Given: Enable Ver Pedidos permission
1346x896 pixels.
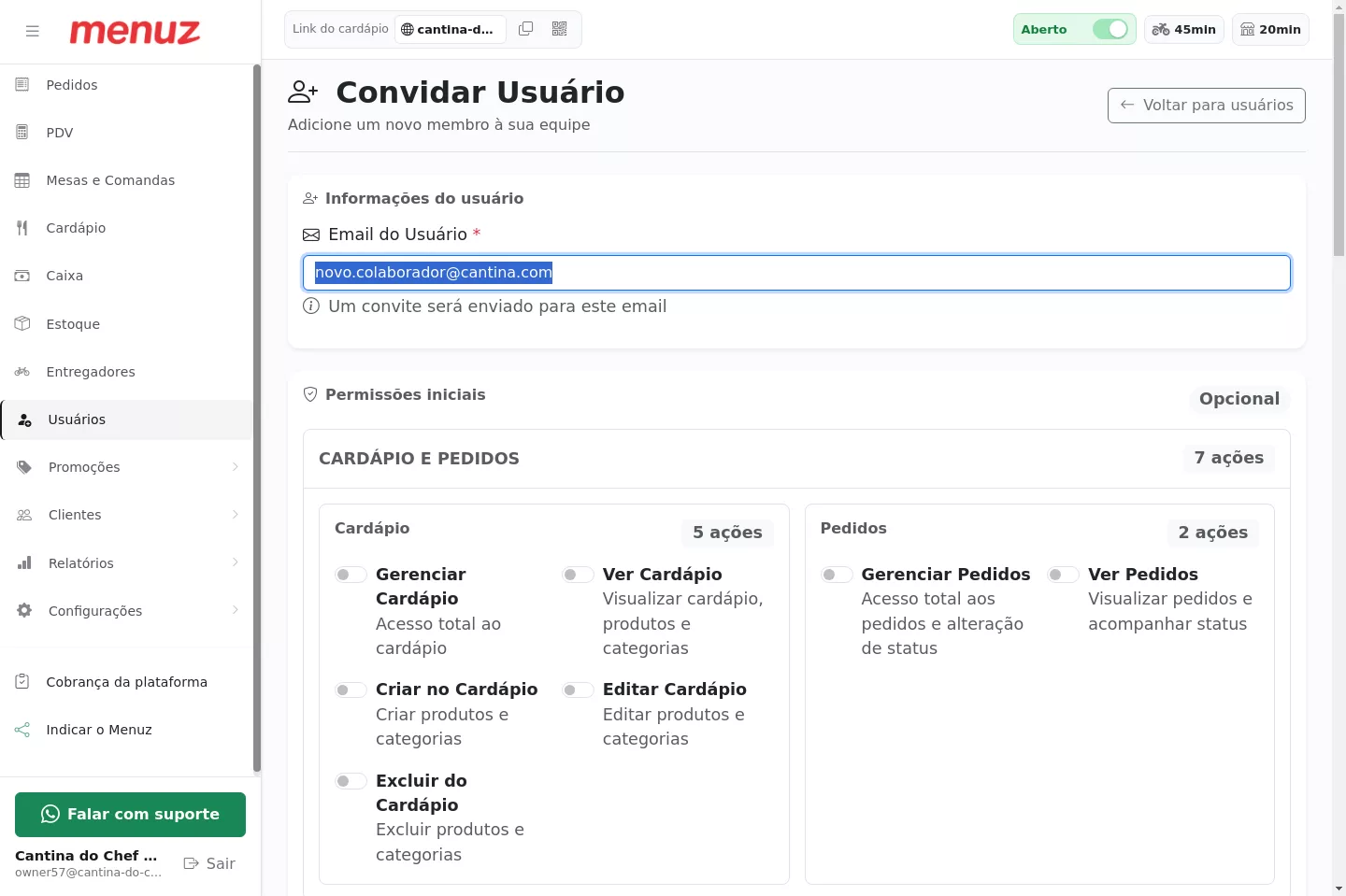Looking at the screenshot, I should (x=1063, y=575).
